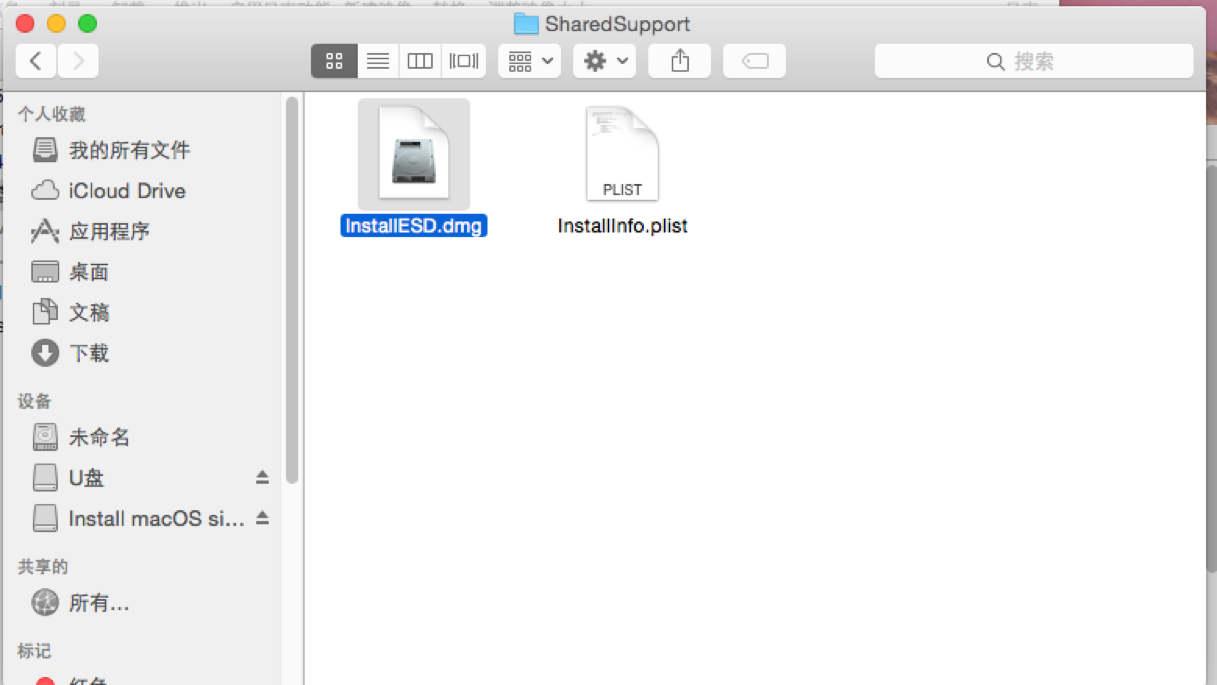Image resolution: width=1217 pixels, height=685 pixels.
Task: Close the SharedSupport window
Action: pyautogui.click(x=26, y=24)
